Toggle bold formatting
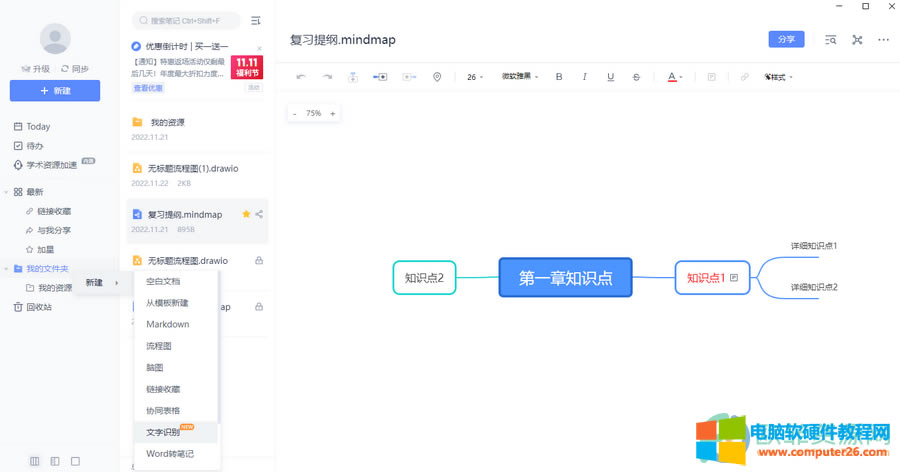The image size is (900, 472). [559, 77]
